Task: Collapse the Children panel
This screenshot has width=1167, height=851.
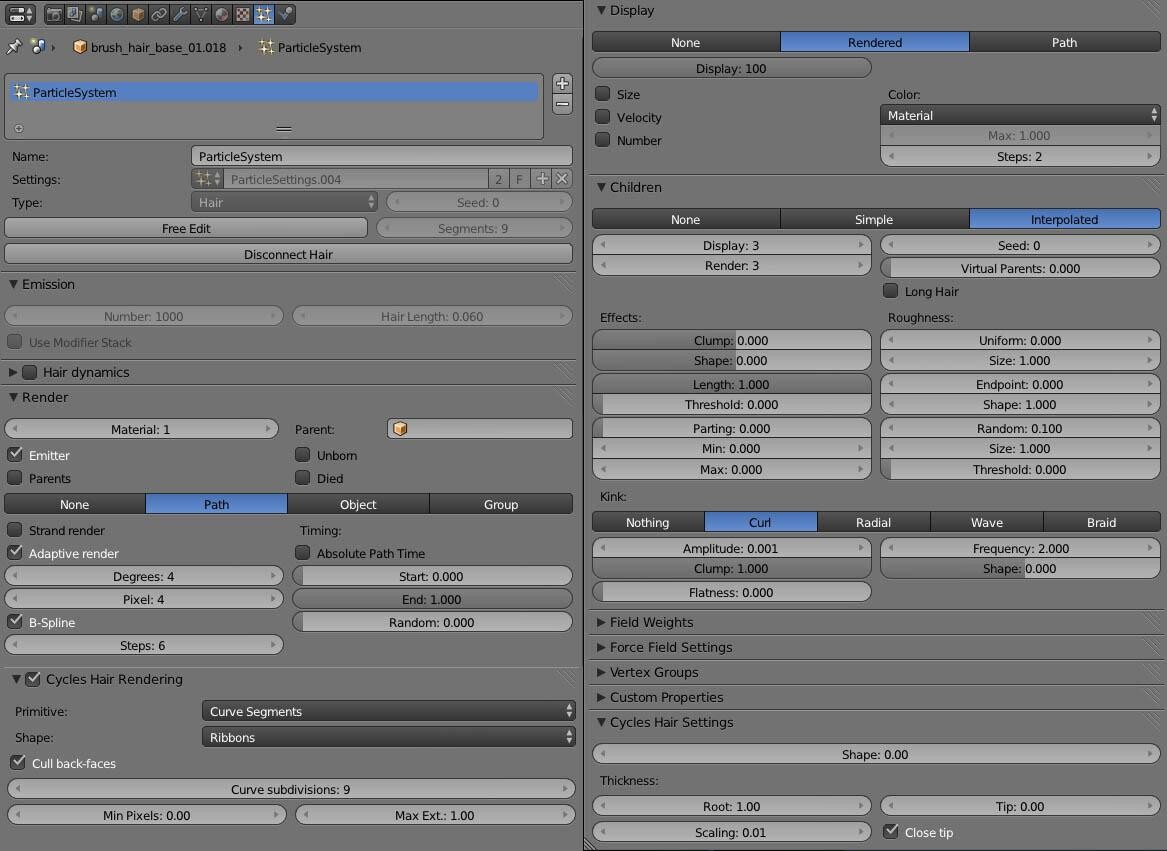Action: coord(601,188)
